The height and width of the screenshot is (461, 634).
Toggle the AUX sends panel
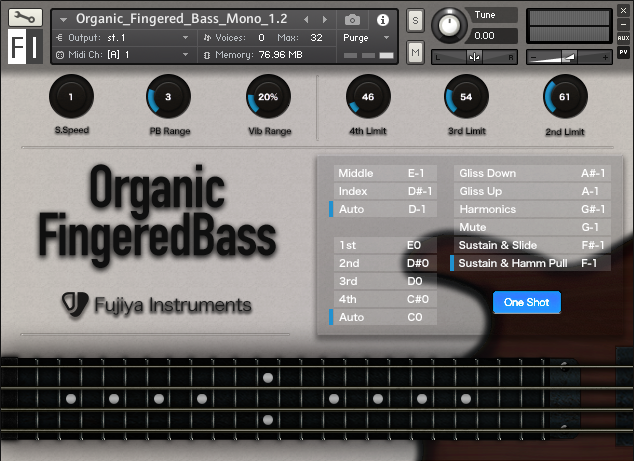623,38
